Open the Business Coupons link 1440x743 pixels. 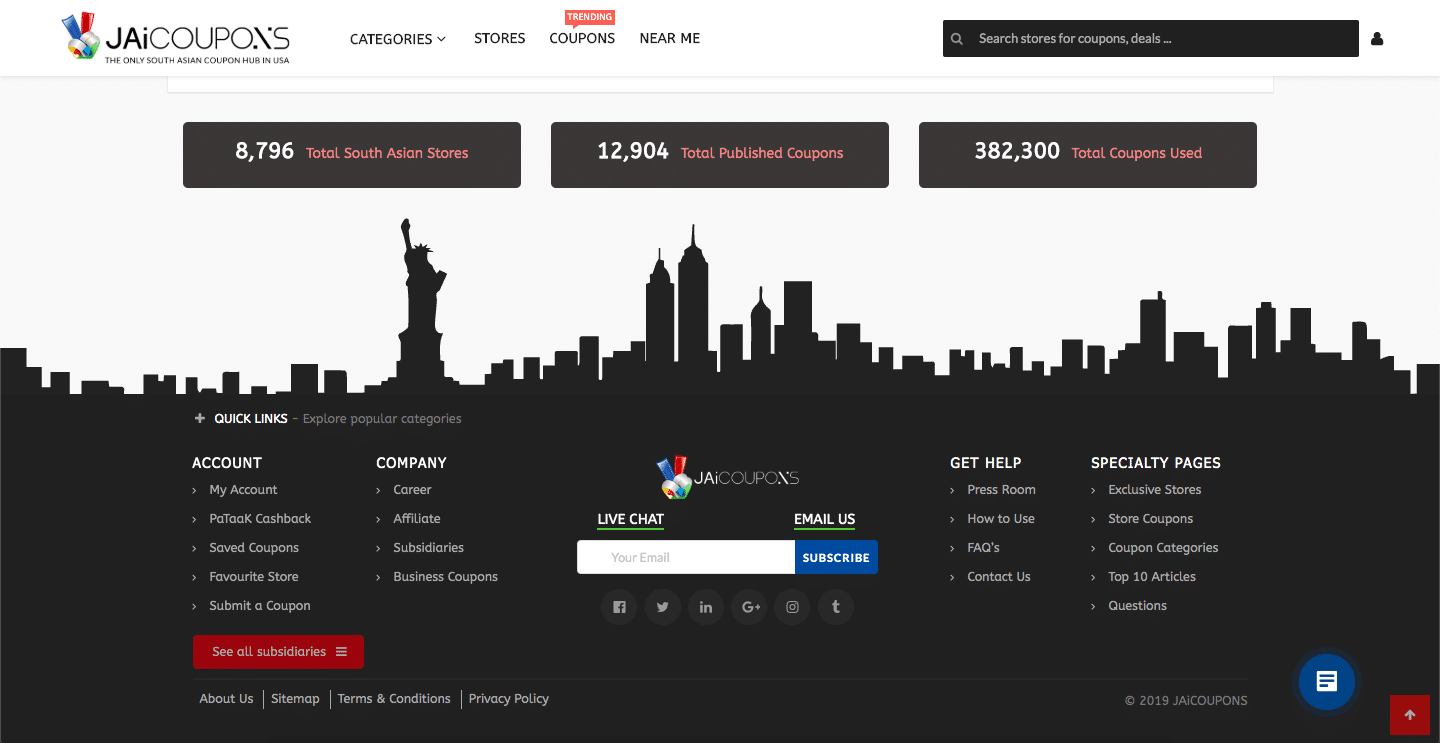click(445, 577)
